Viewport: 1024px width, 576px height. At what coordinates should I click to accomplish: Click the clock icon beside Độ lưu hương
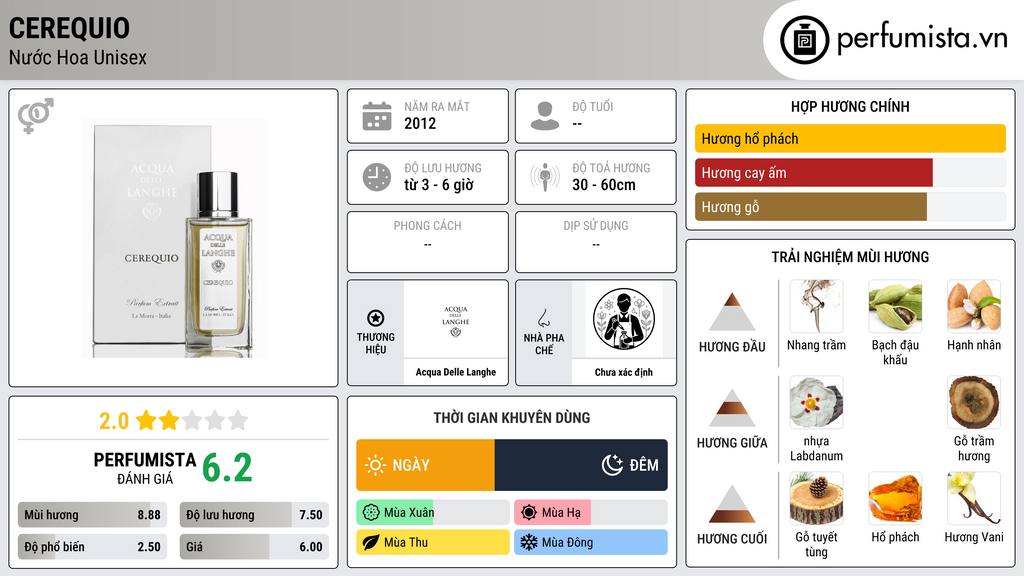377,177
